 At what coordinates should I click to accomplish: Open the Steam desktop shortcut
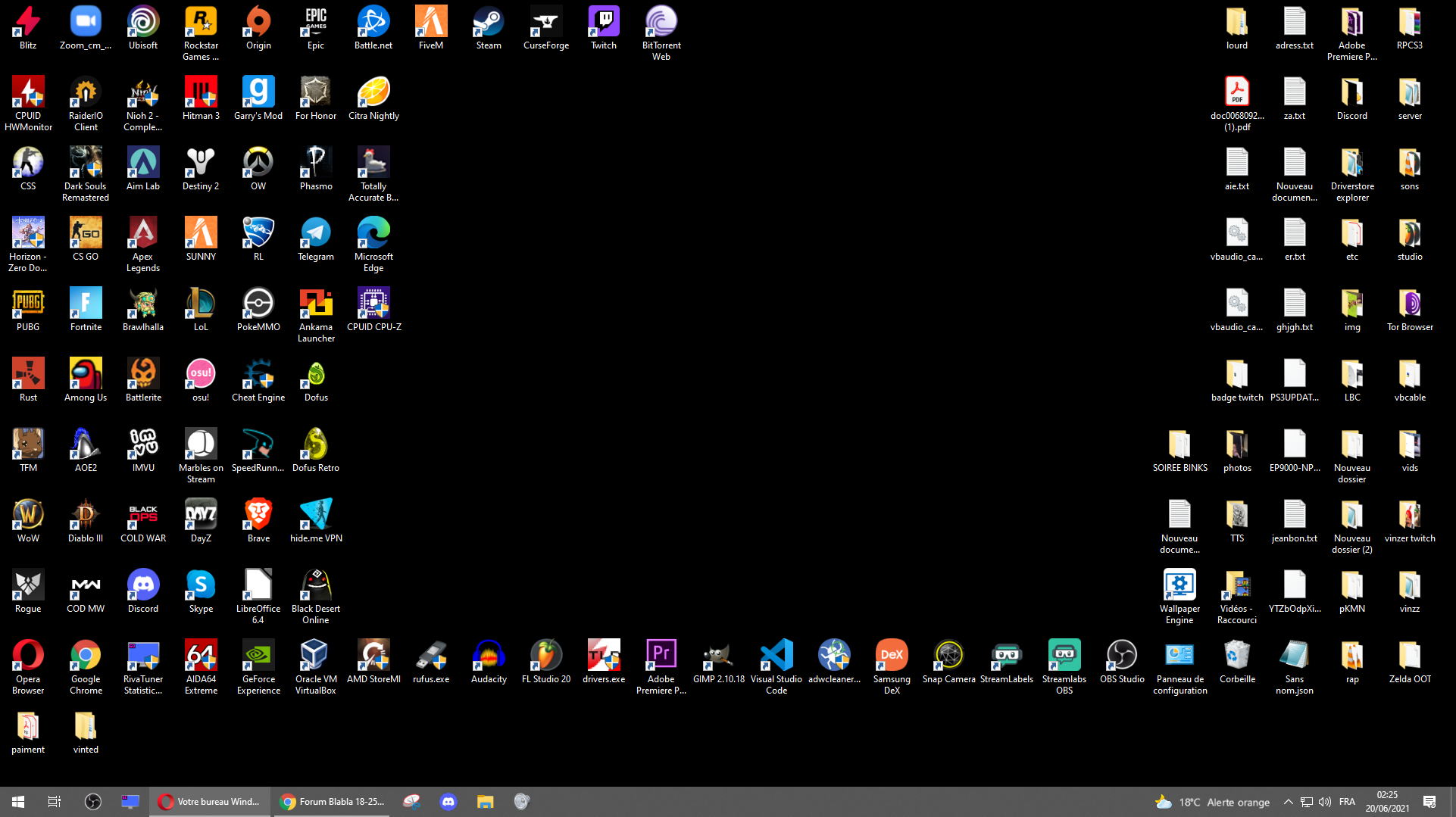click(489, 29)
